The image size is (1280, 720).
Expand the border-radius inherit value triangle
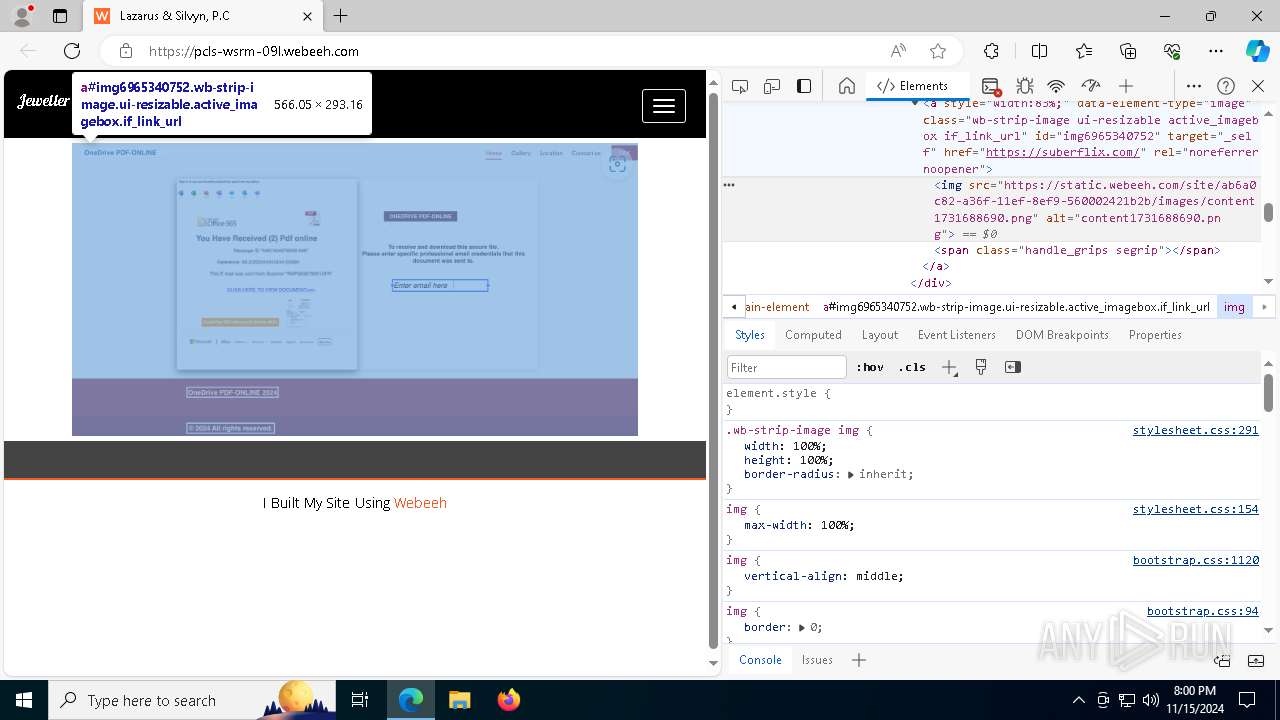pos(851,475)
